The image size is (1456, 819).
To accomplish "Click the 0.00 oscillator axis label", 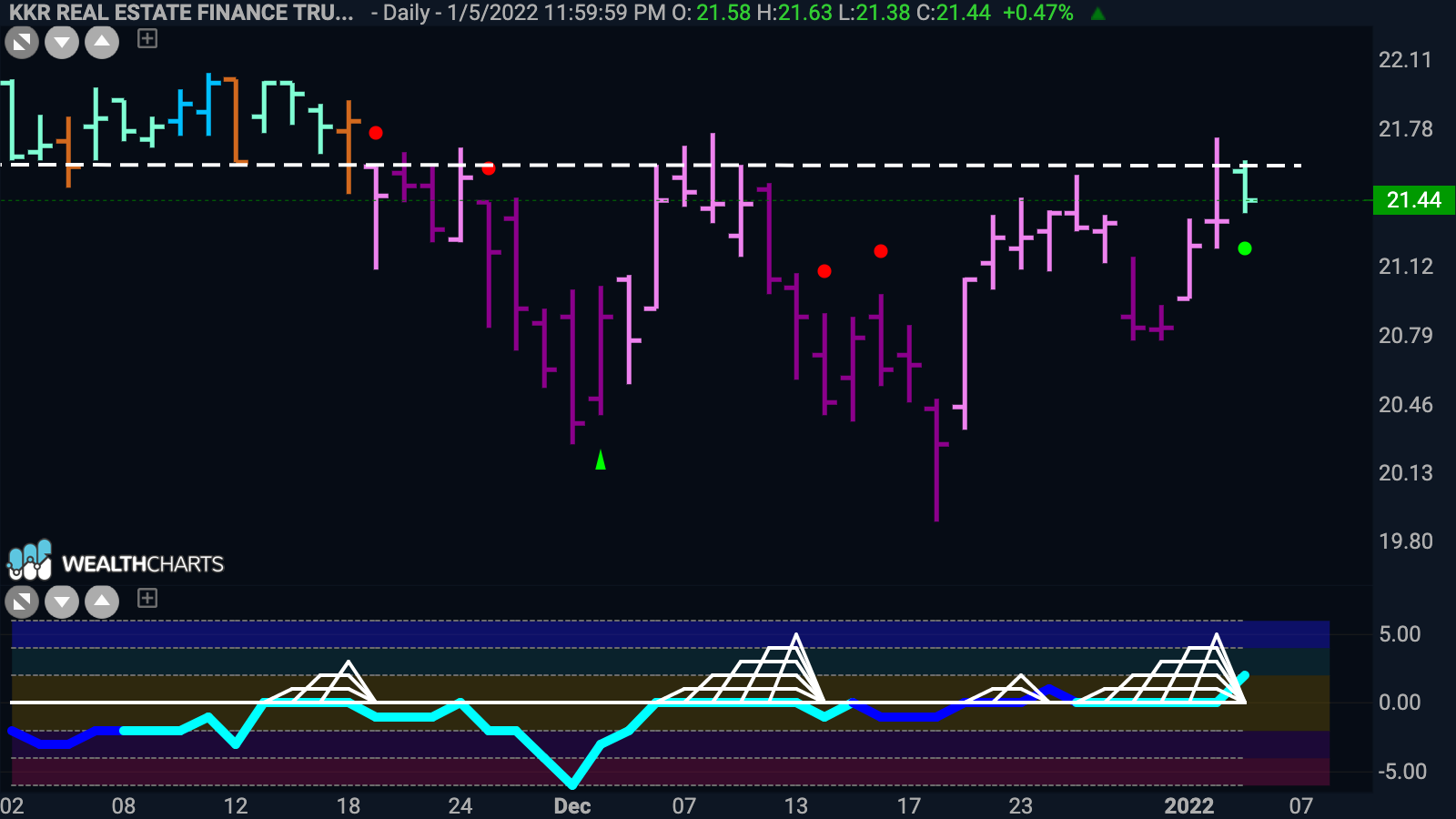I will coord(1400,703).
